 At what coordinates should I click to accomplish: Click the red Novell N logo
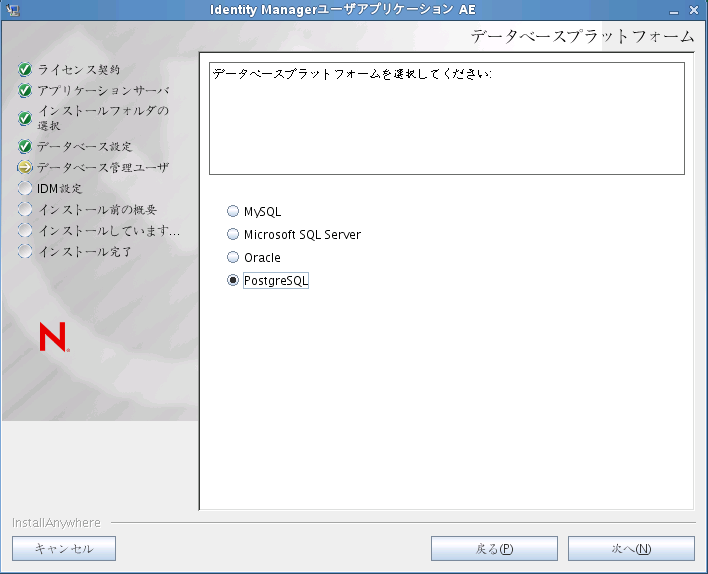pos(54,336)
